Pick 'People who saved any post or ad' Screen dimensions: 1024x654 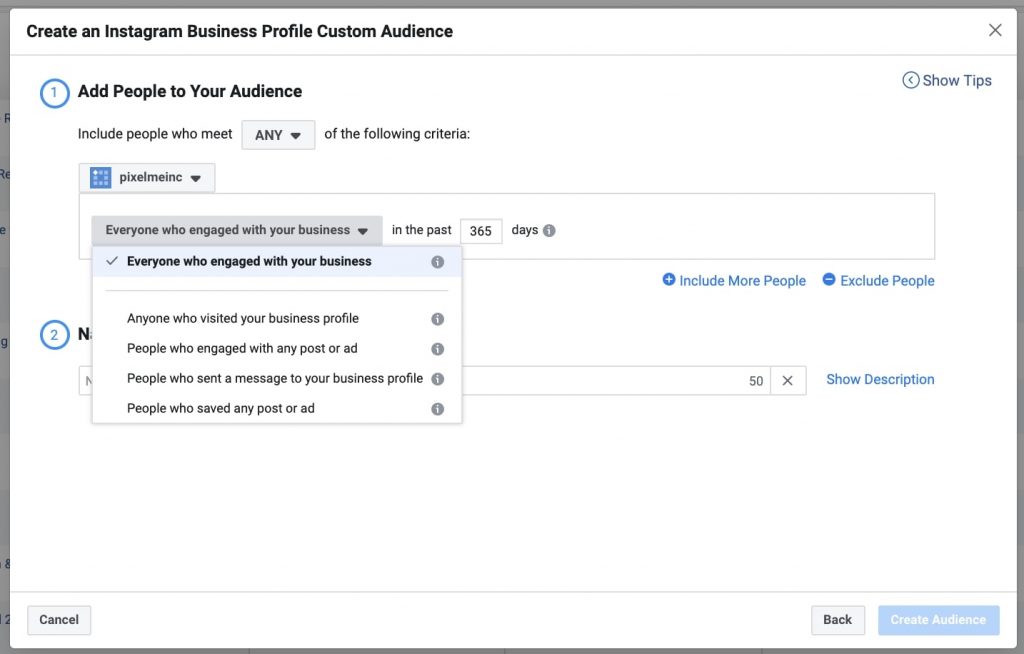tap(220, 409)
